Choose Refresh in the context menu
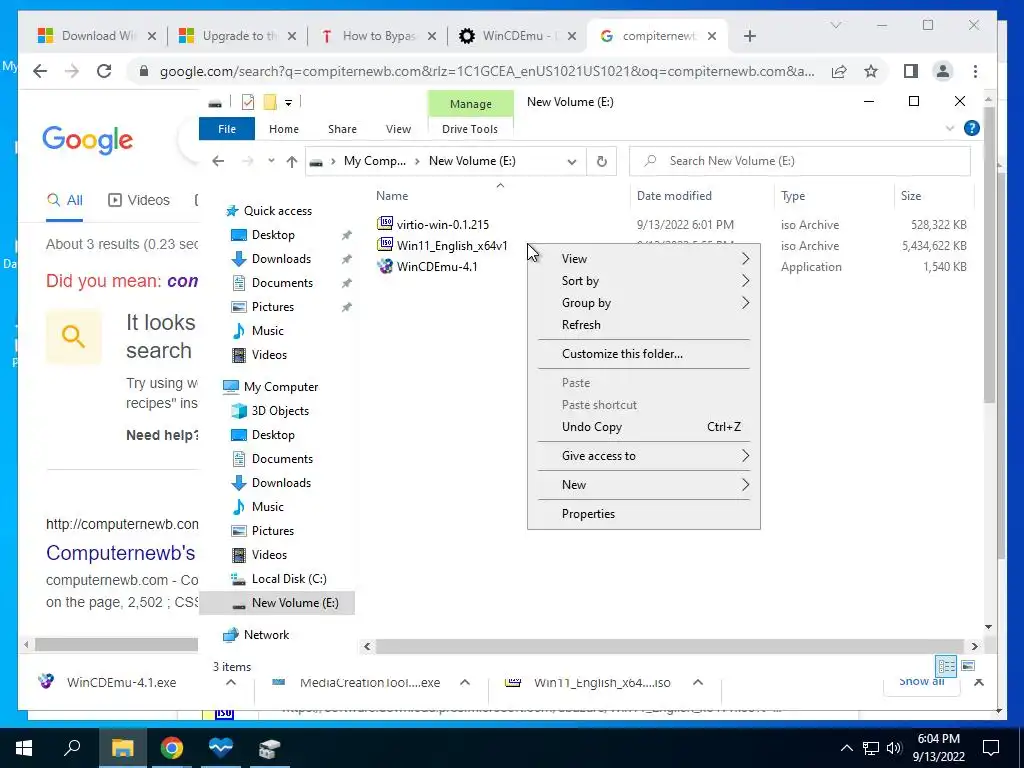1024x768 pixels. pos(643,325)
